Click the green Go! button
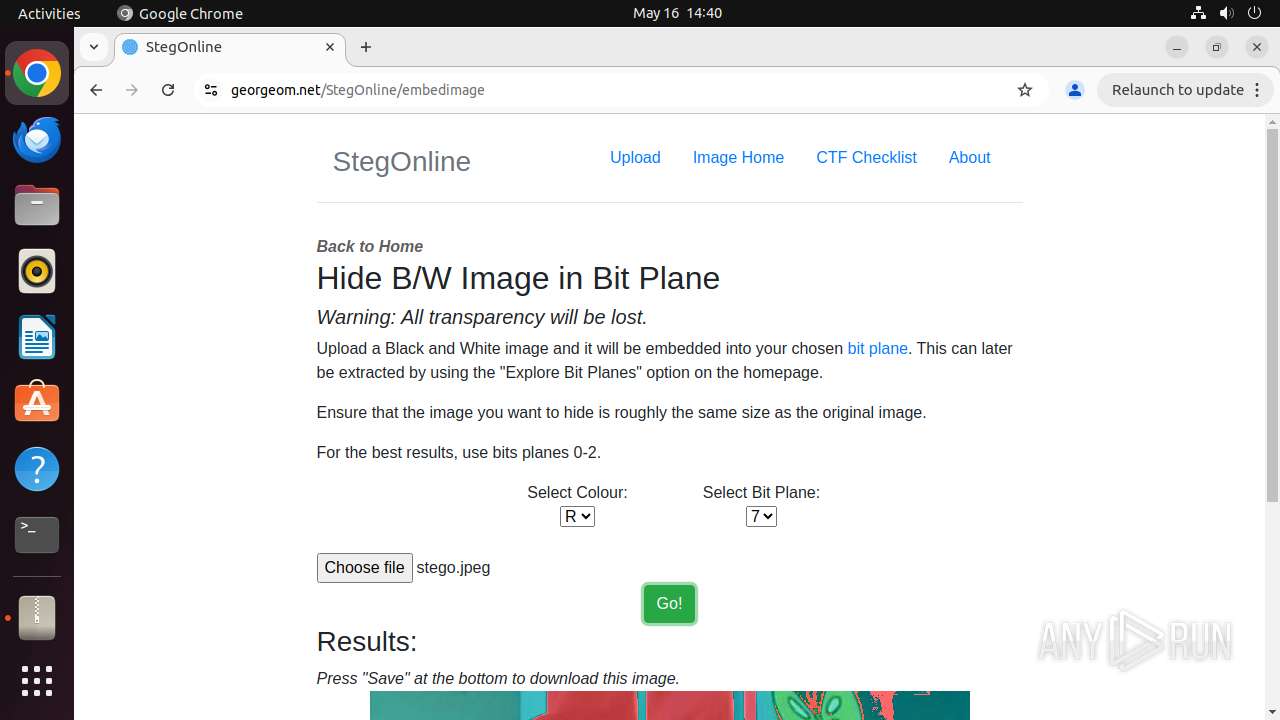The width and height of the screenshot is (1280, 720). (669, 603)
